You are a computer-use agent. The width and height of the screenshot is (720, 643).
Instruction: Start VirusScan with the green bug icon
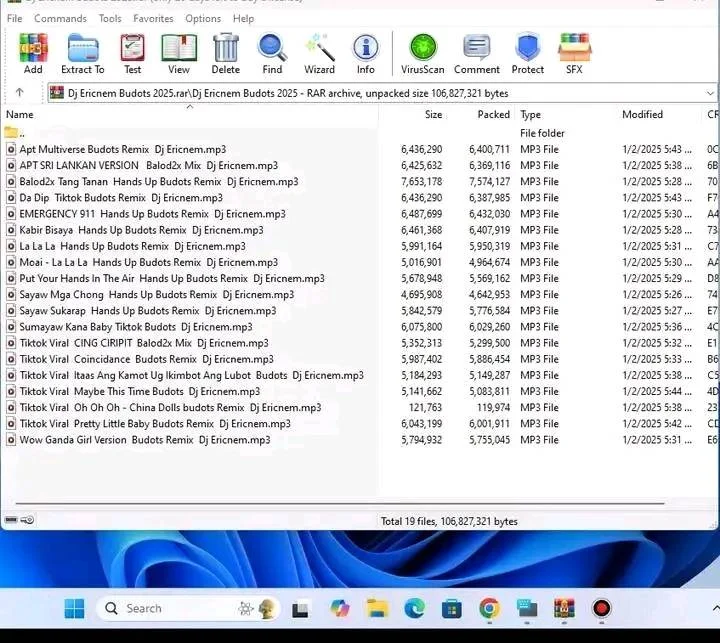(422, 53)
